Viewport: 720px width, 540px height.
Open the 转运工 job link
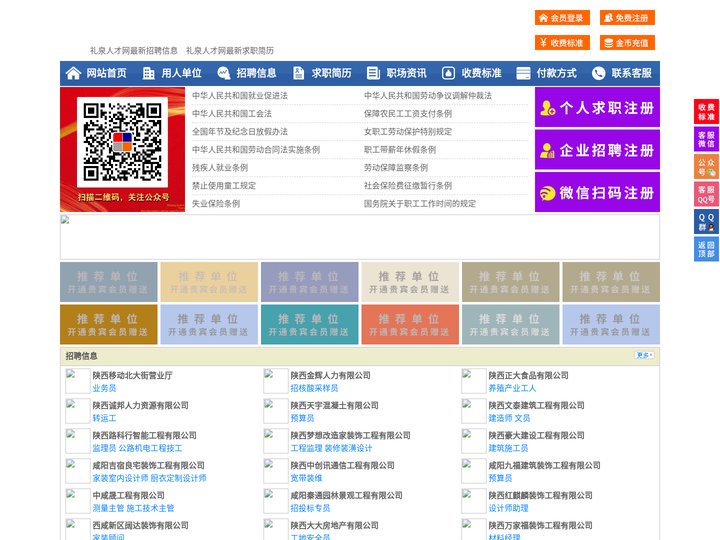click(x=104, y=418)
